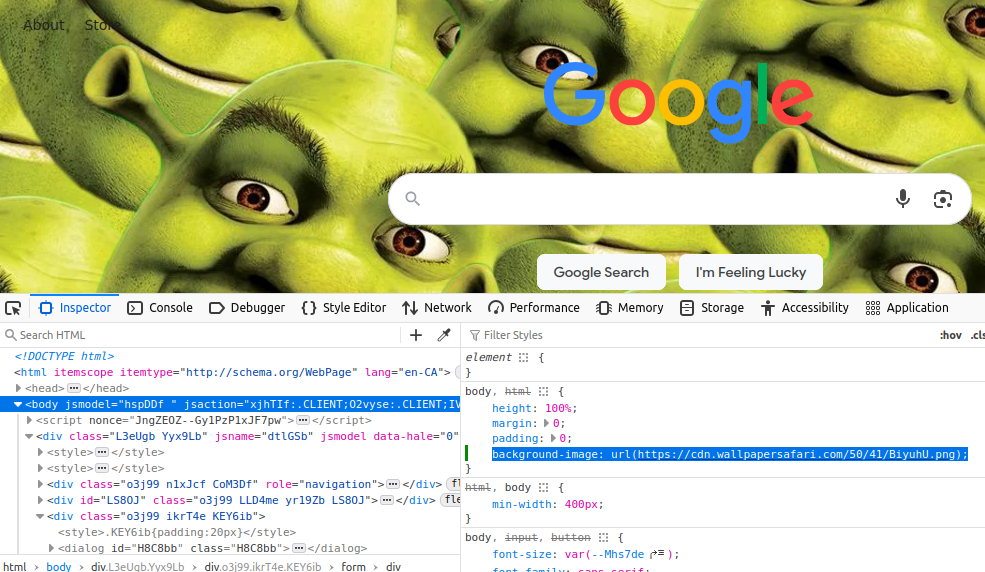Select the background-image url declaration

coord(730,454)
